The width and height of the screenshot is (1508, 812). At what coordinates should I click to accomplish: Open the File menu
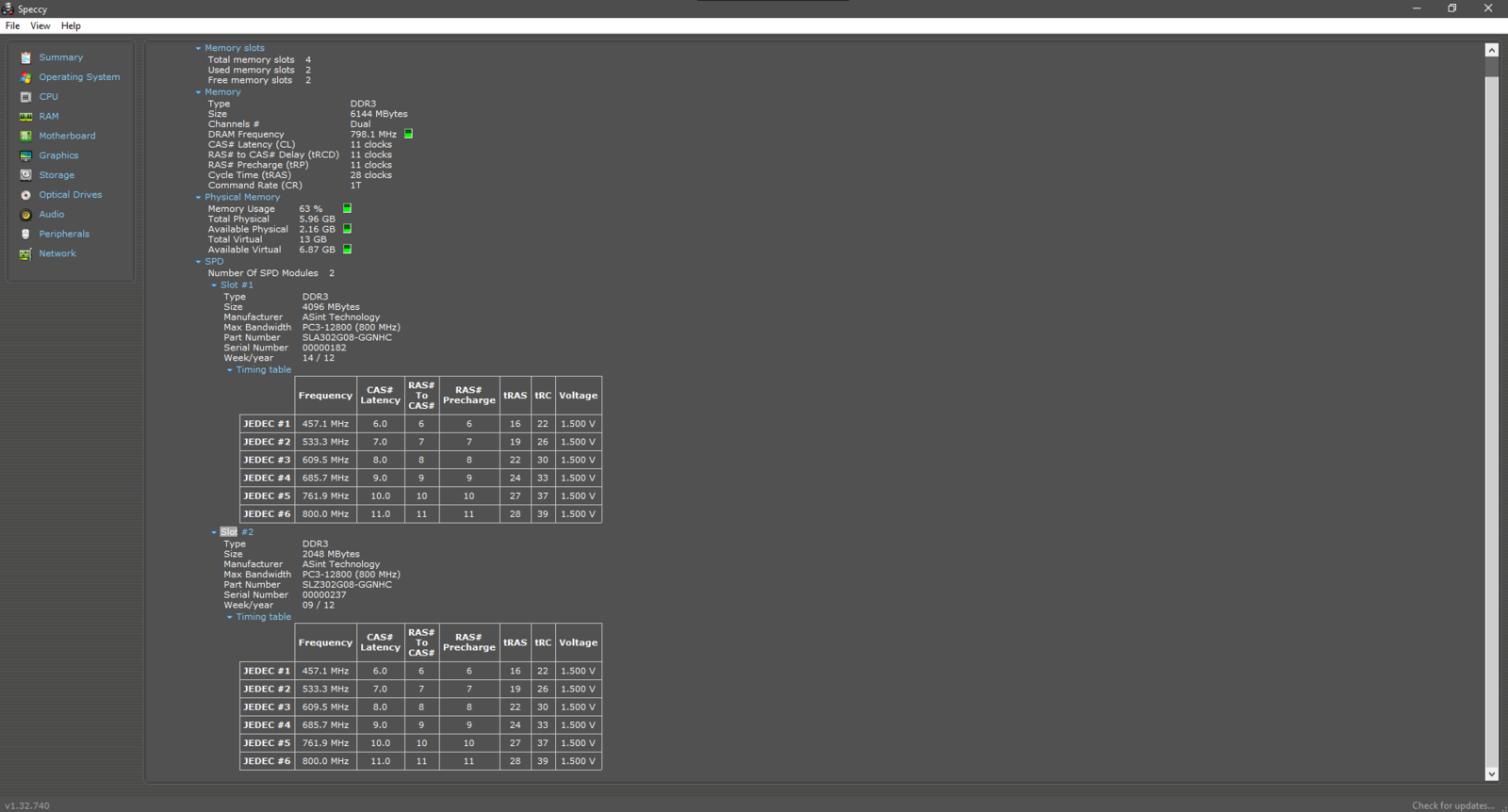click(x=12, y=25)
